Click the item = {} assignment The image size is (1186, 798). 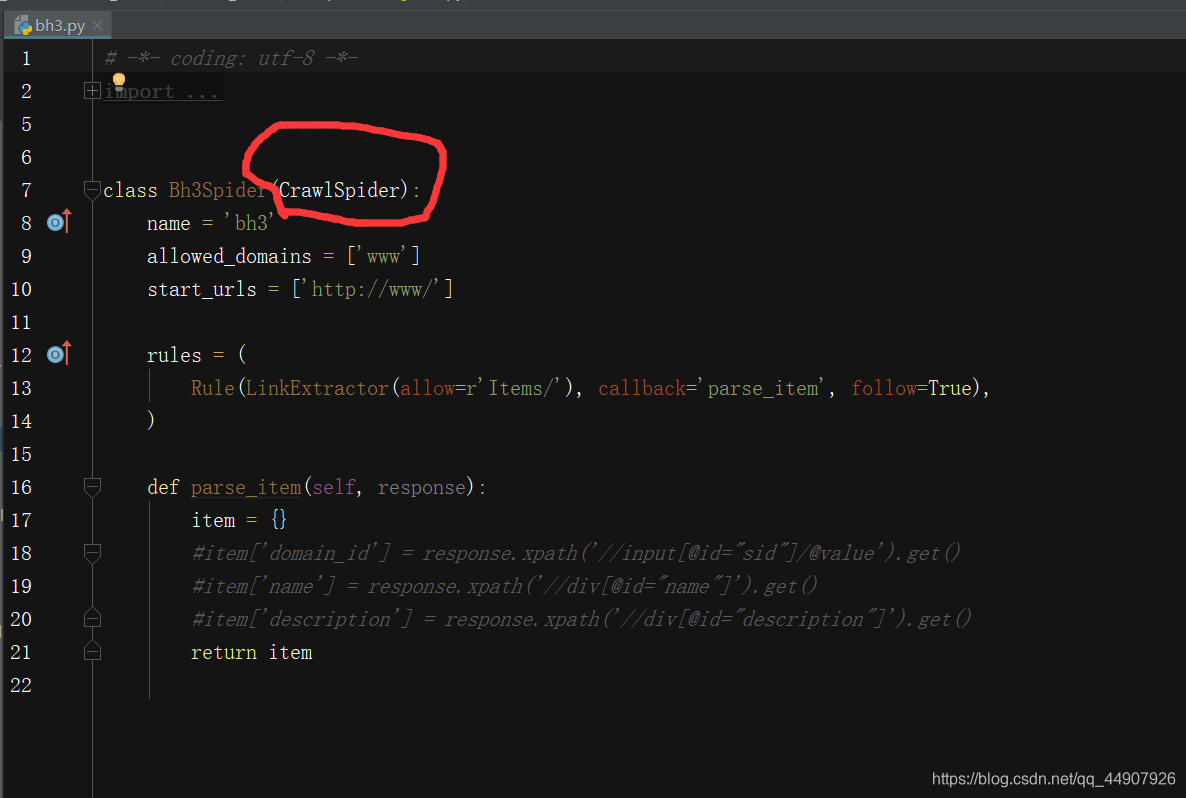point(239,520)
